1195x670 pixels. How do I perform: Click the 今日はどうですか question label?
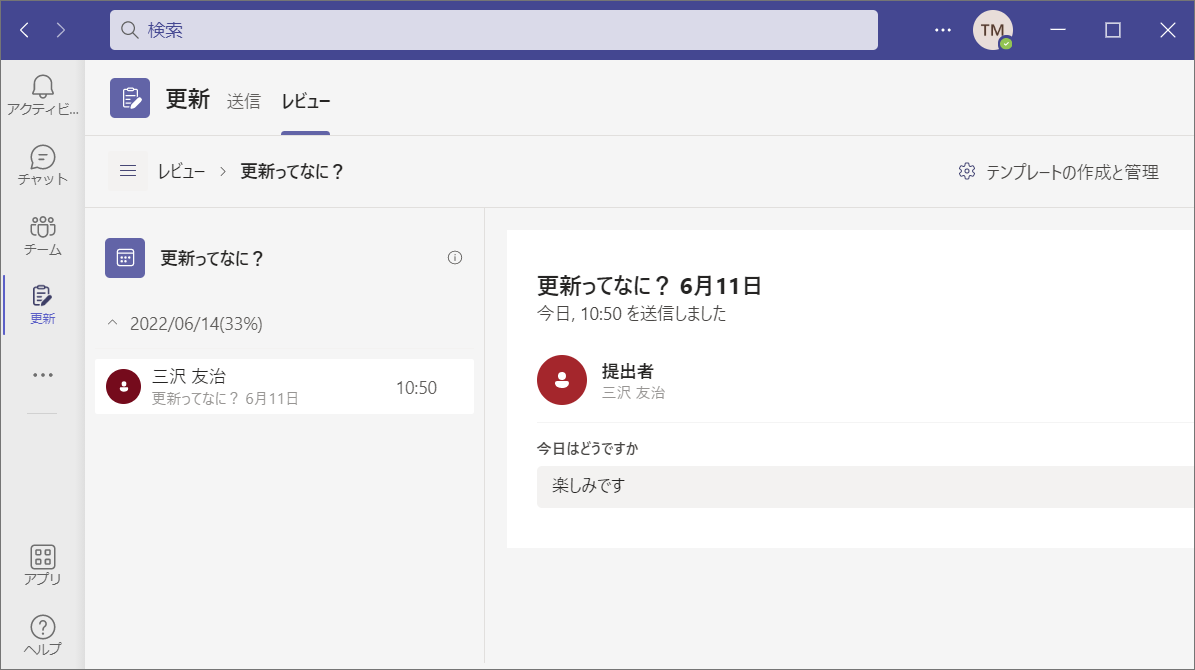point(588,448)
